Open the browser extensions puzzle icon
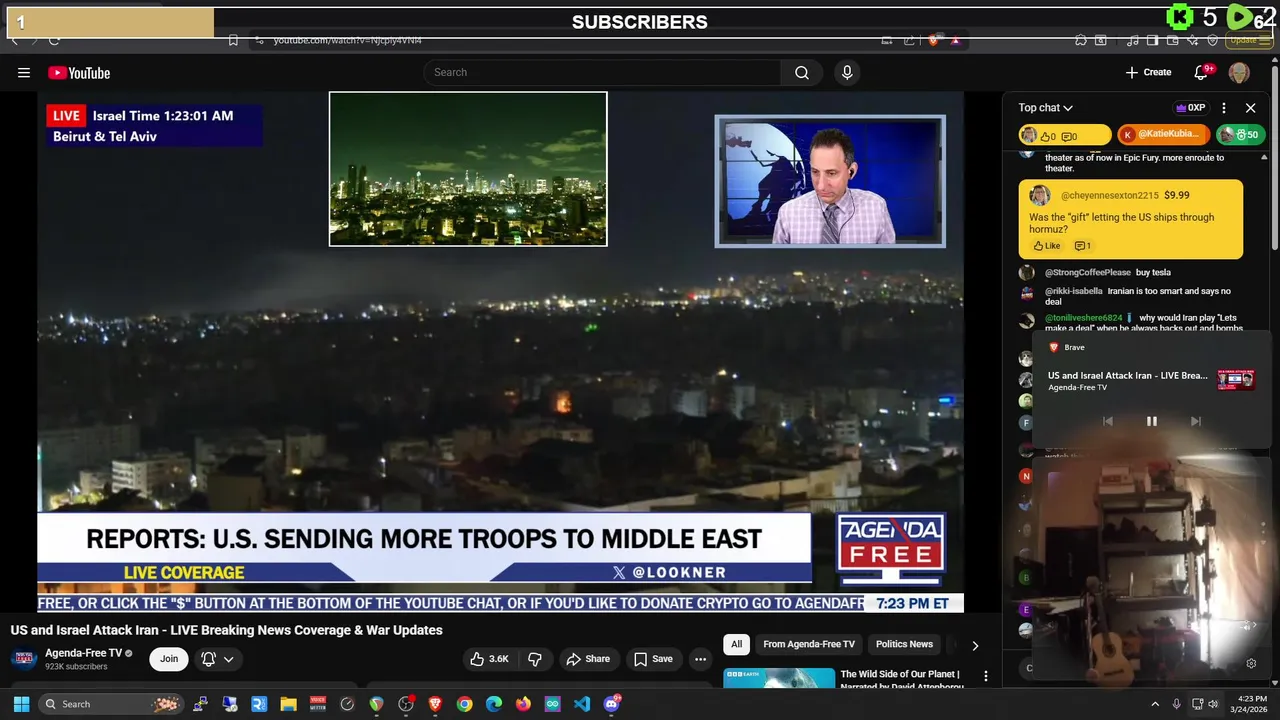Screen dimensions: 1280x720 tap(1081, 40)
